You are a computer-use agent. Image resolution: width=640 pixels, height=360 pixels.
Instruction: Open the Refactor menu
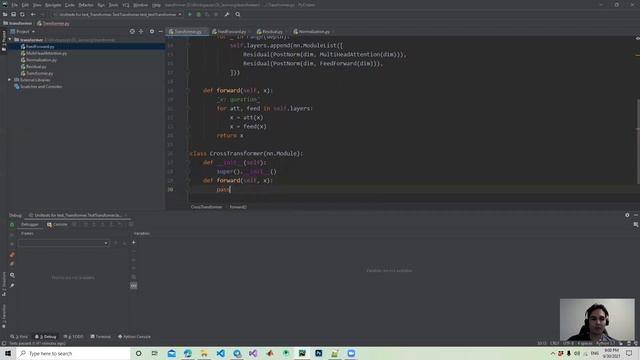tap(86, 5)
